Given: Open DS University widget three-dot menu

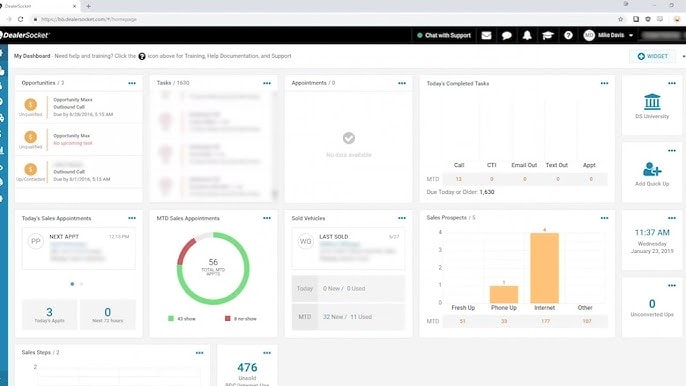Looking at the screenshot, I should point(672,83).
